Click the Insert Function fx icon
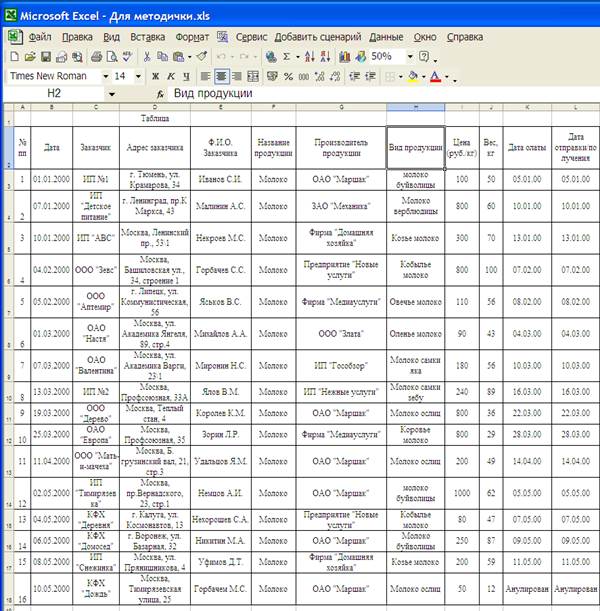The width and height of the screenshot is (600, 611). [x=160, y=94]
